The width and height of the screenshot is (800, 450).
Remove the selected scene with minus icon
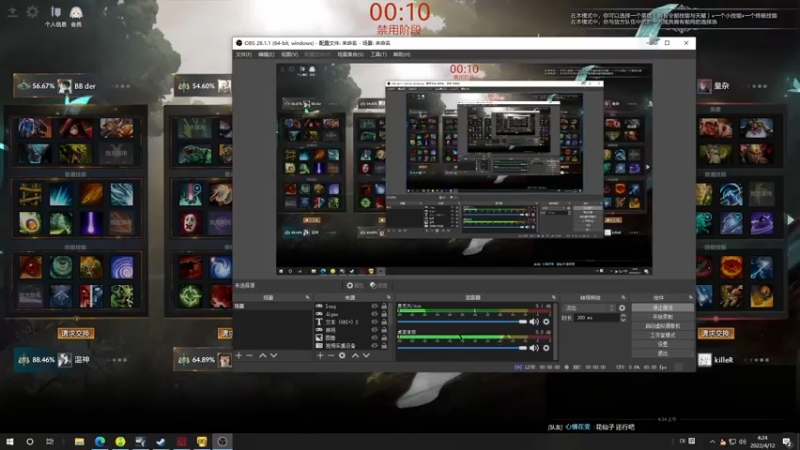[x=249, y=356]
